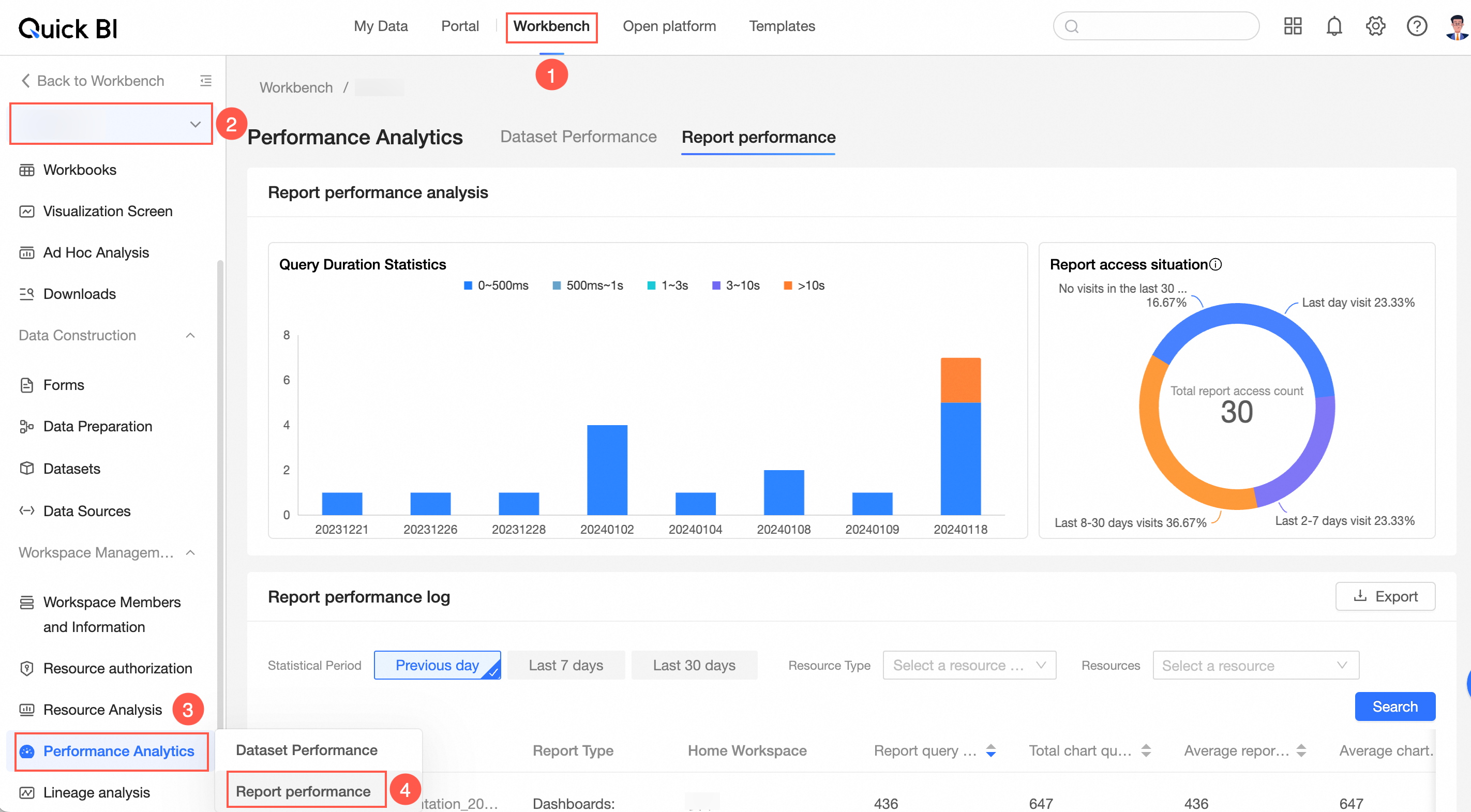Open the notifications bell icon

click(1334, 26)
